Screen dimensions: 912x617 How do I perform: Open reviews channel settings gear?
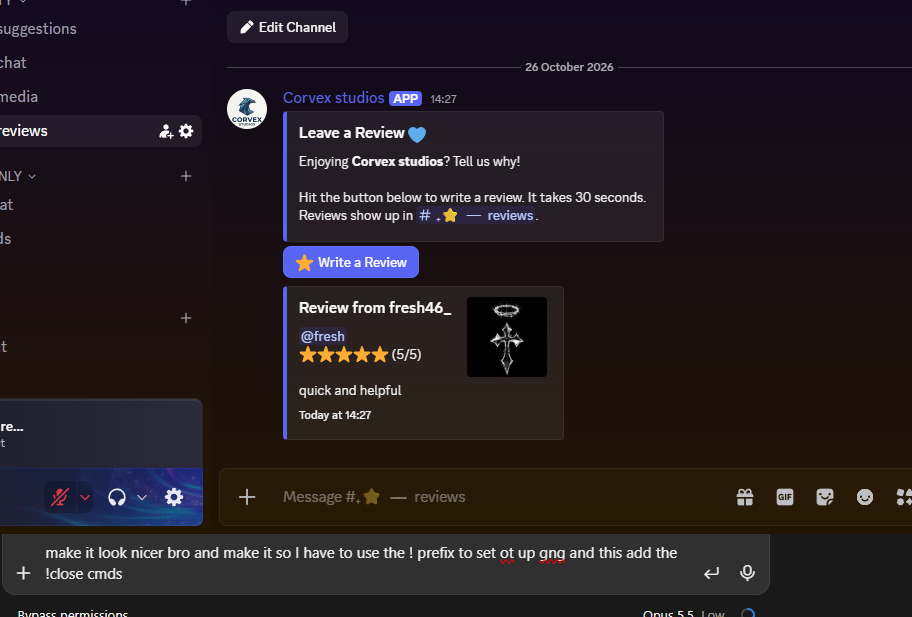tap(186, 131)
